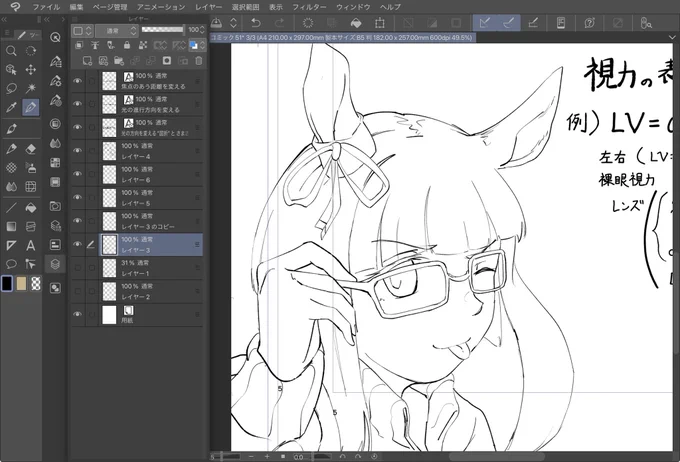Image resolution: width=680 pixels, height=462 pixels.
Task: Show the hidden レイヤー1 layer
Action: click(x=78, y=268)
